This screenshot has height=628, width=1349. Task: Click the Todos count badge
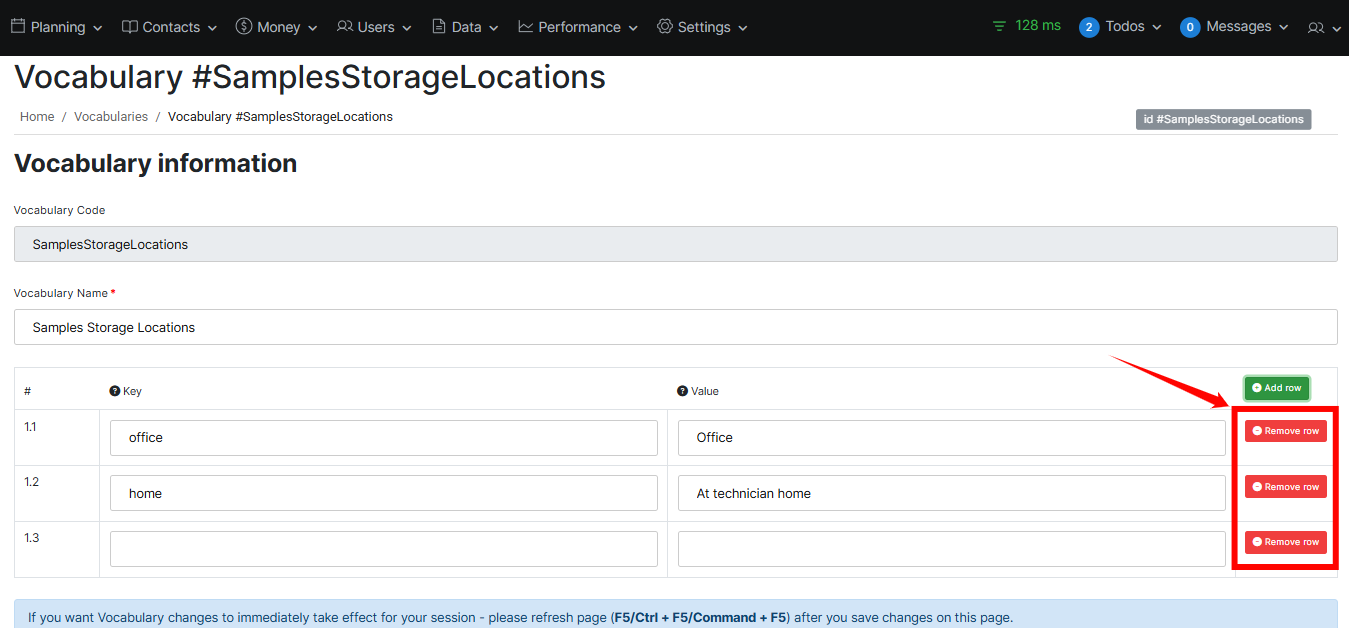coord(1089,27)
